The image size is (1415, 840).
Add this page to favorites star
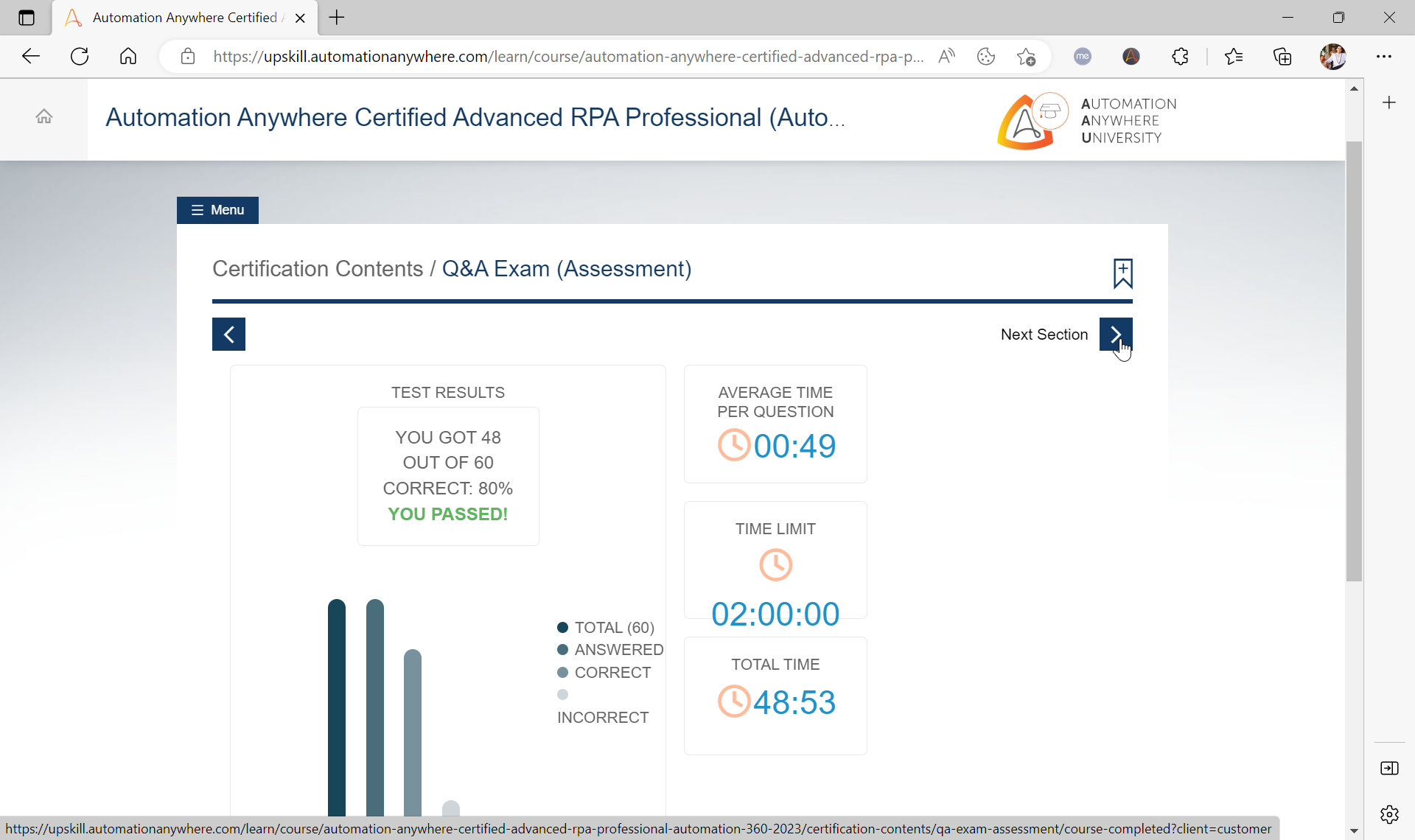click(x=1026, y=56)
